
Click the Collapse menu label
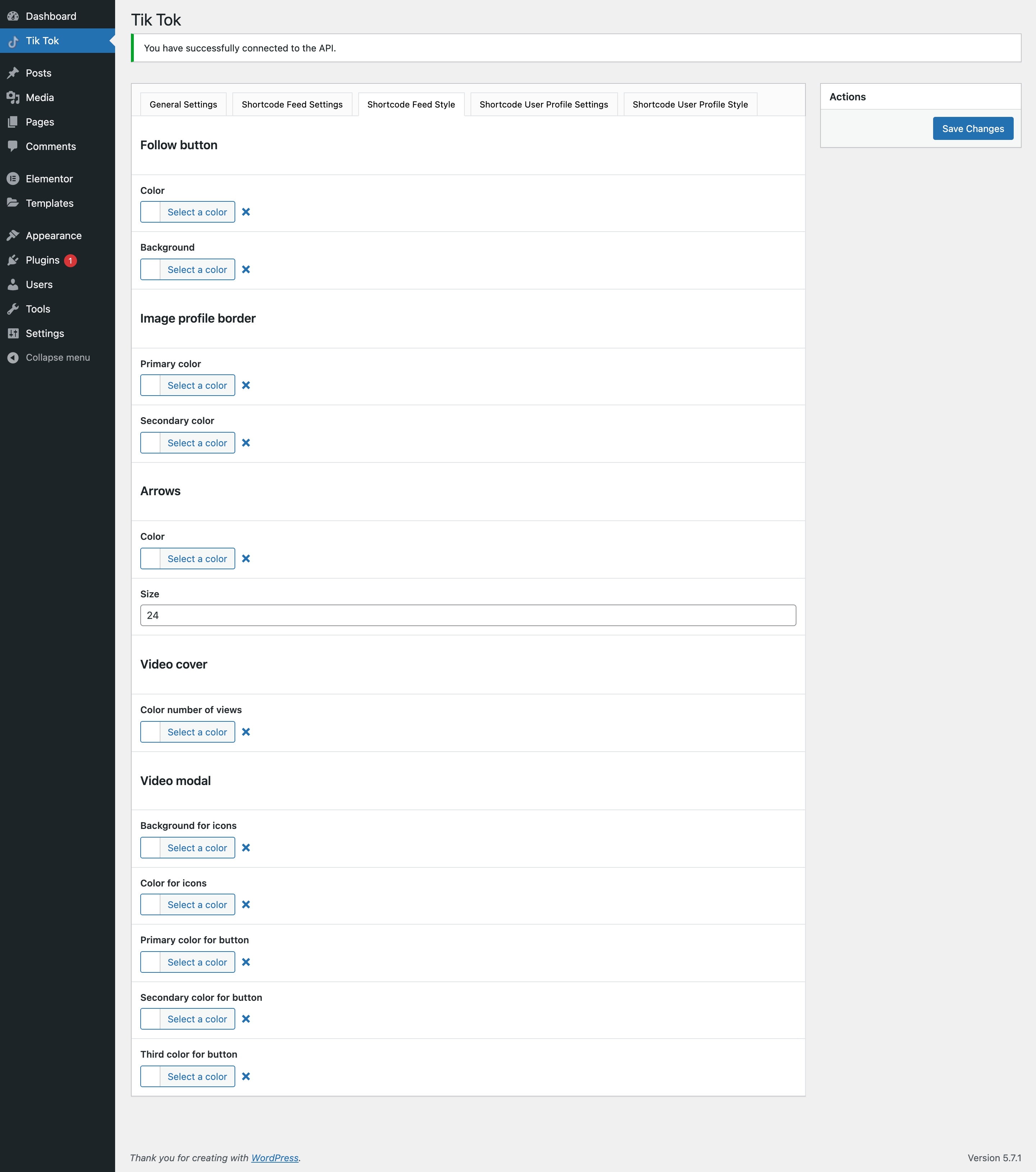click(58, 357)
